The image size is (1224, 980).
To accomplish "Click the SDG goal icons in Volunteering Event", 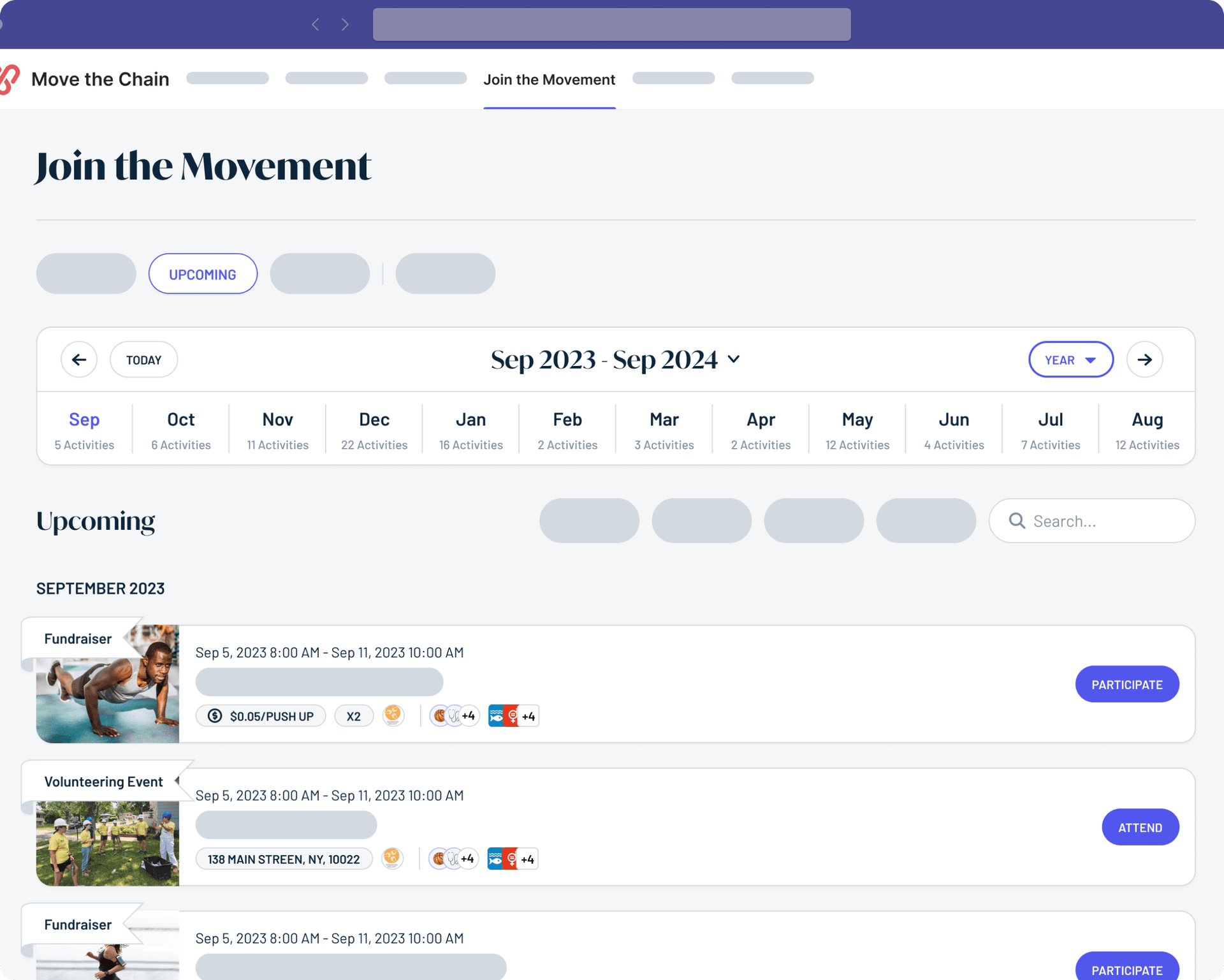I will click(x=512, y=859).
